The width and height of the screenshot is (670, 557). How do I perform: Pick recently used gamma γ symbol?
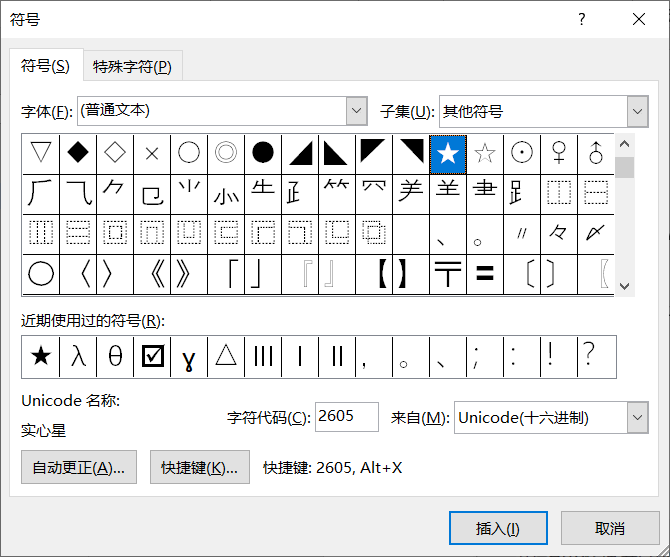(189, 357)
